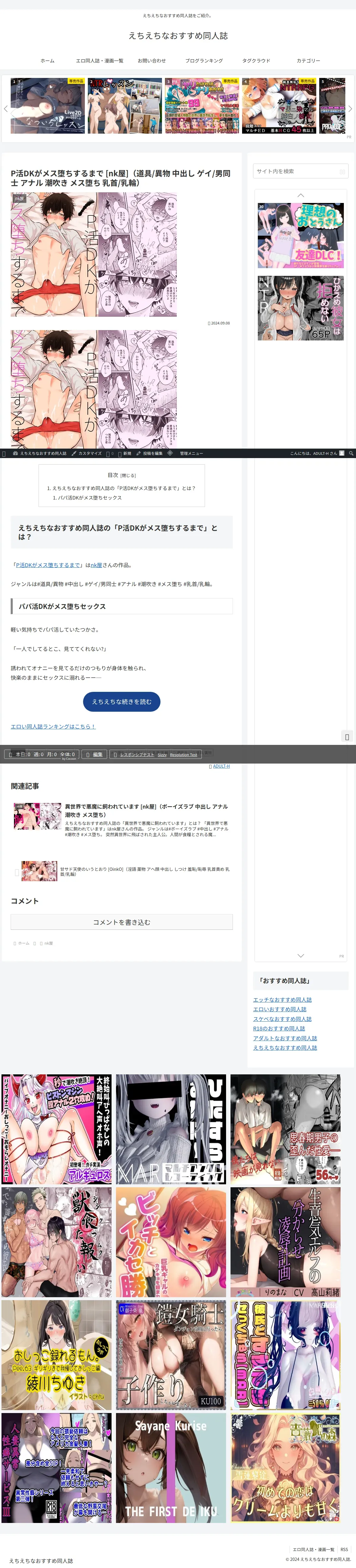
Task: Click nk屋 in the breadcrumb
Action: point(48,943)
